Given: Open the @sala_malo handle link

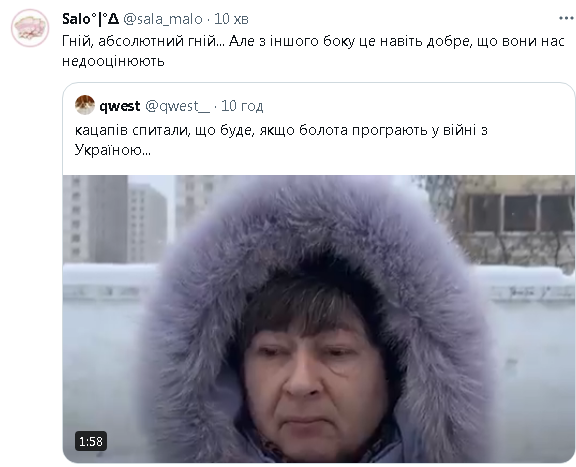Looking at the screenshot, I should (163, 19).
